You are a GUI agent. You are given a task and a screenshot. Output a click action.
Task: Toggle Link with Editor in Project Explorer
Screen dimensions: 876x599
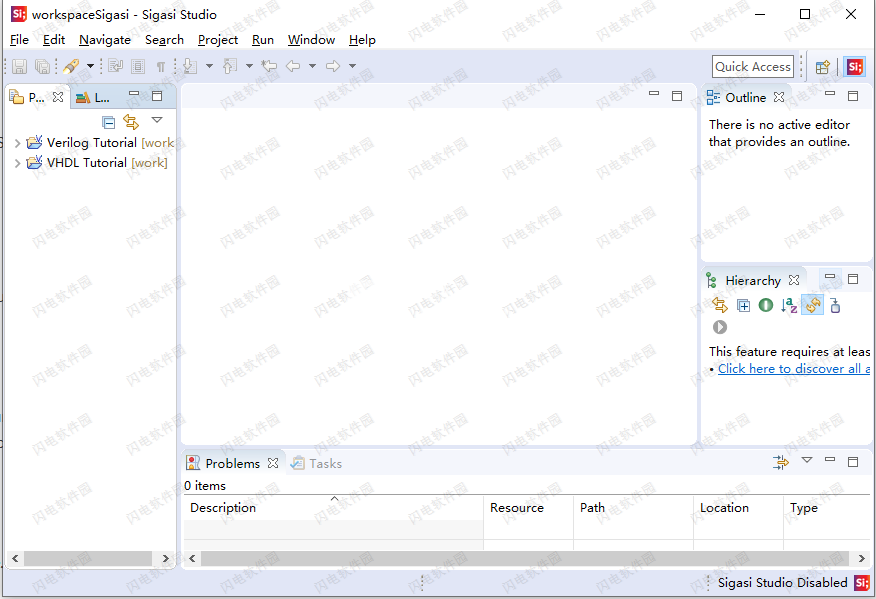coord(131,121)
